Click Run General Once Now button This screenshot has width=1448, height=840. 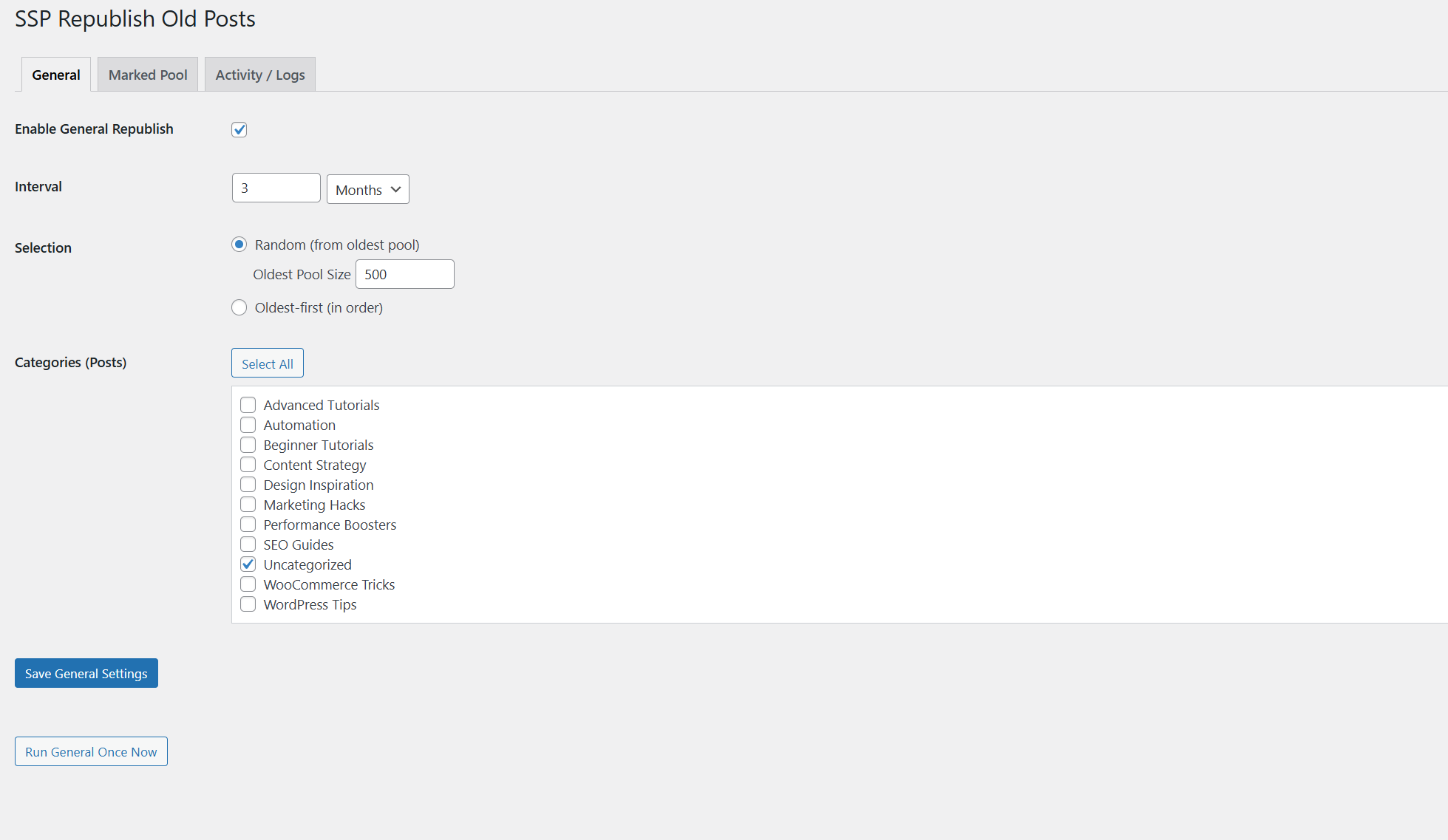click(x=91, y=751)
